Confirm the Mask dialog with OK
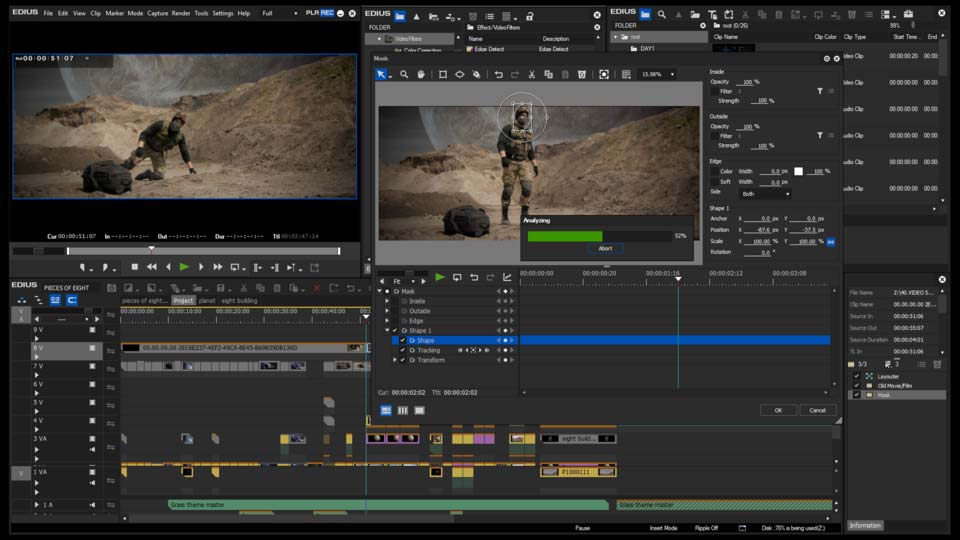This screenshot has width=960, height=540. [778, 410]
